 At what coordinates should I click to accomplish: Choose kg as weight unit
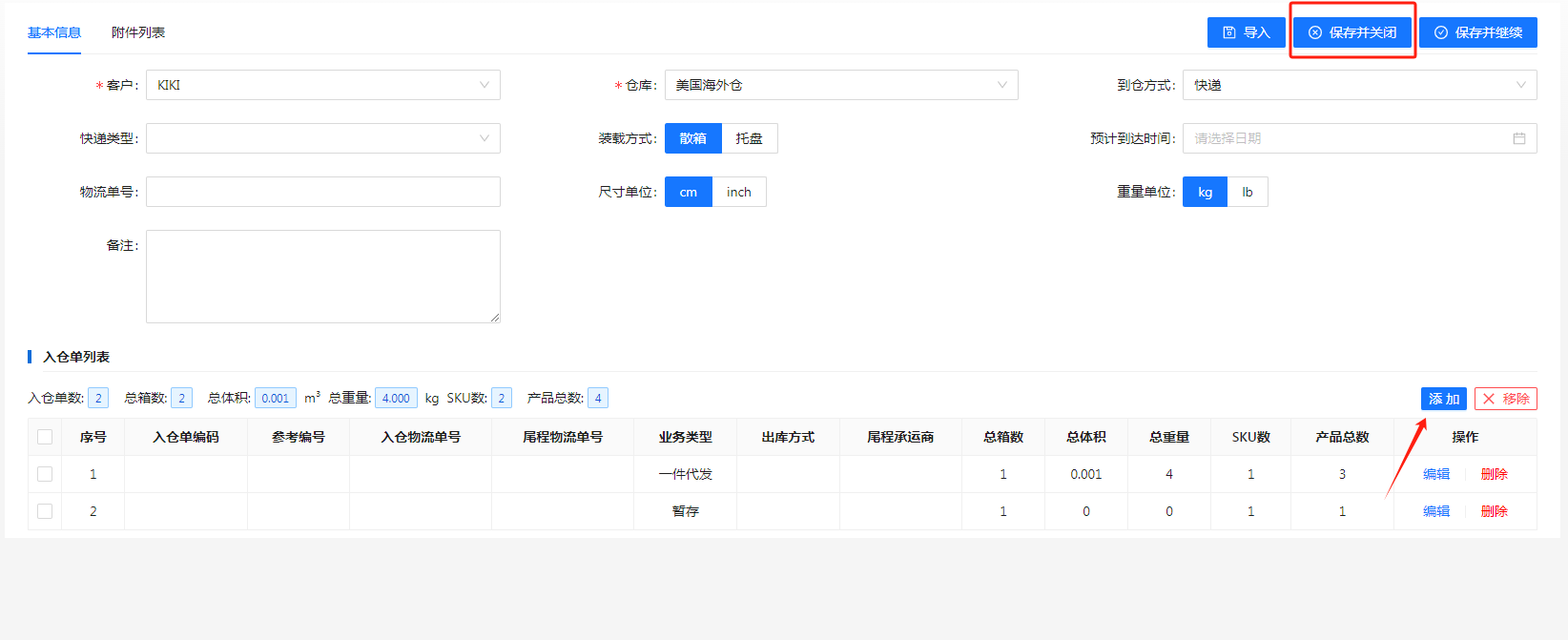1206,192
